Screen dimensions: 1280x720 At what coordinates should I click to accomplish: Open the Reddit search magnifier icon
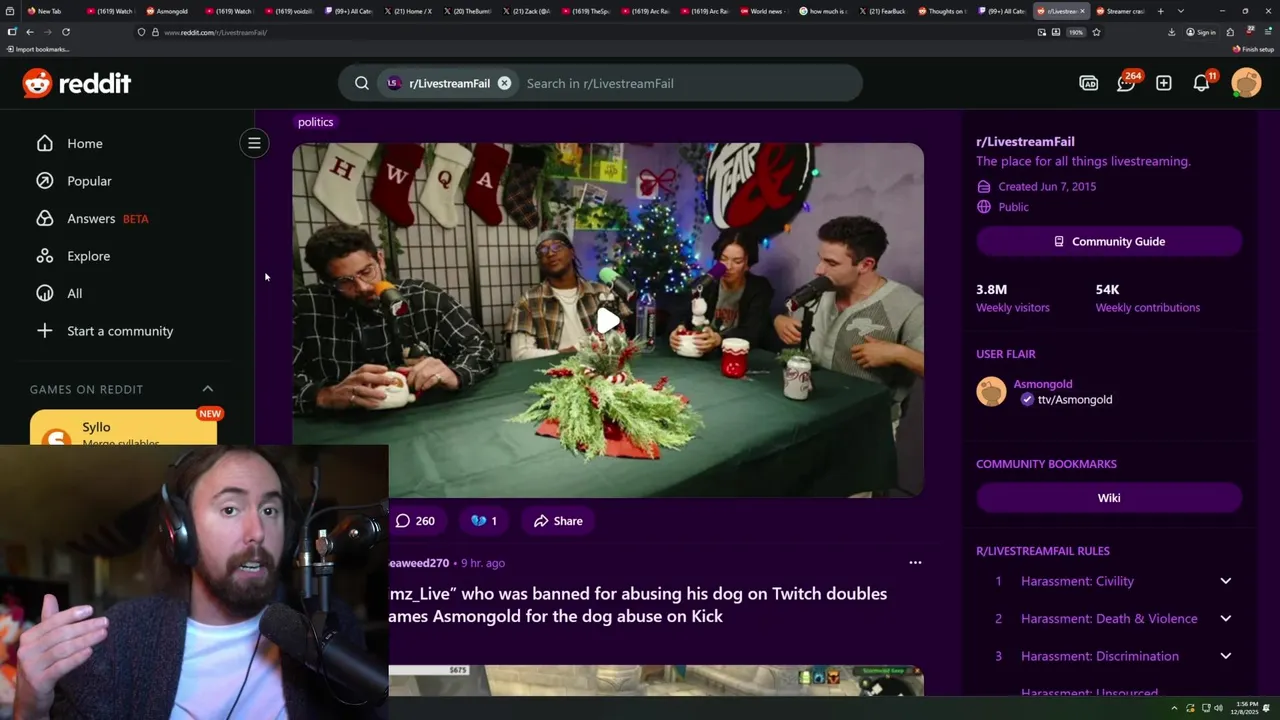click(x=362, y=83)
